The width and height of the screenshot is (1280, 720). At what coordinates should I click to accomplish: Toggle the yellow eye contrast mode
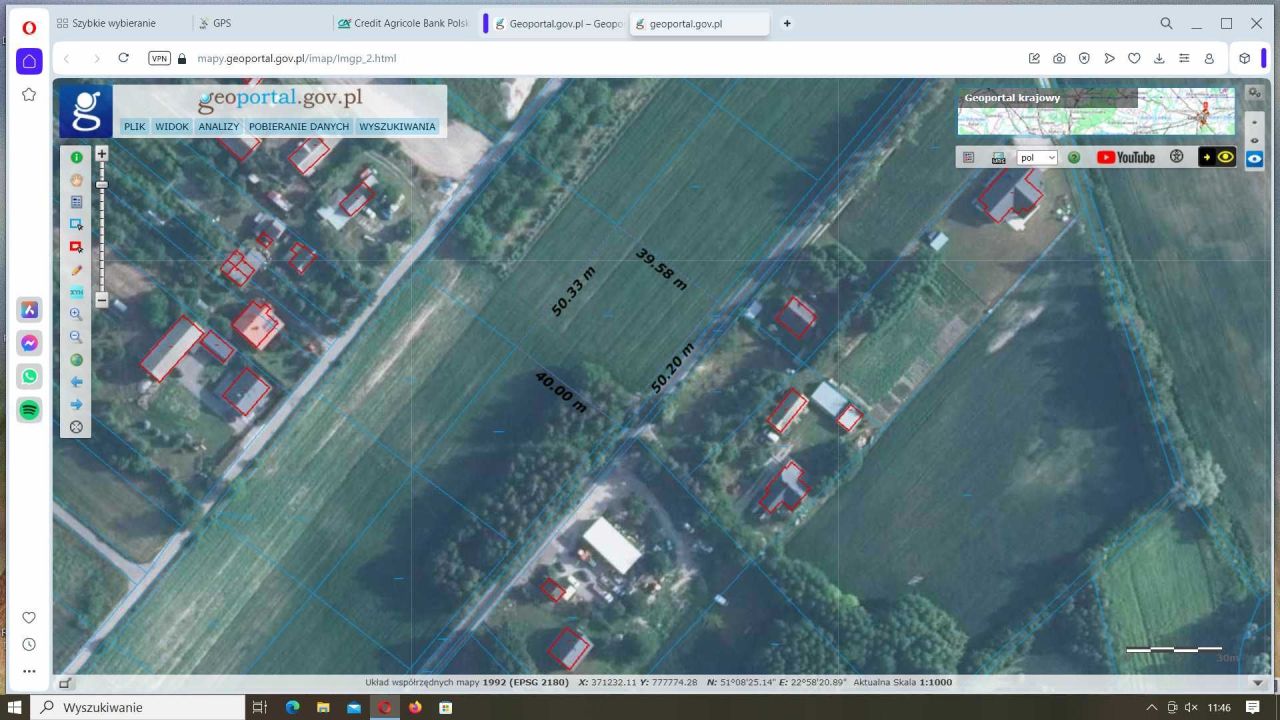1227,157
